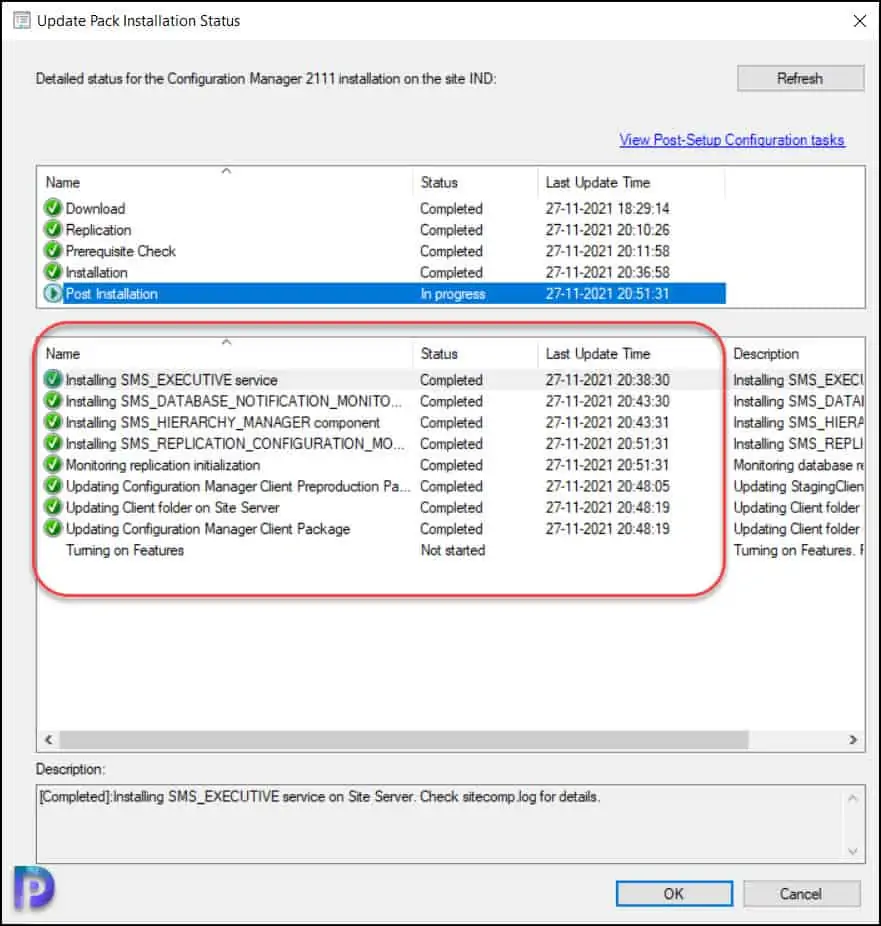Screen dimensions: 881x926
Task: Click the in-progress icon beside Post Installation
Action: tap(53, 293)
